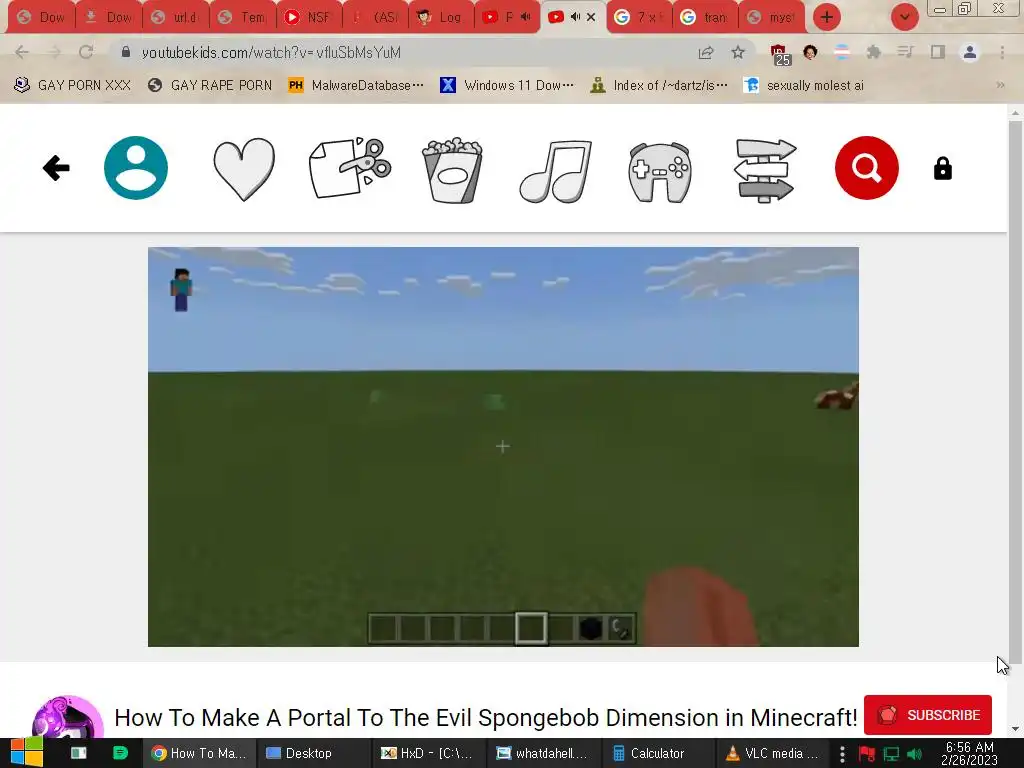Open the clock showing 6:56 AM
Image resolution: width=1024 pixels, height=768 pixels.
tap(969, 753)
